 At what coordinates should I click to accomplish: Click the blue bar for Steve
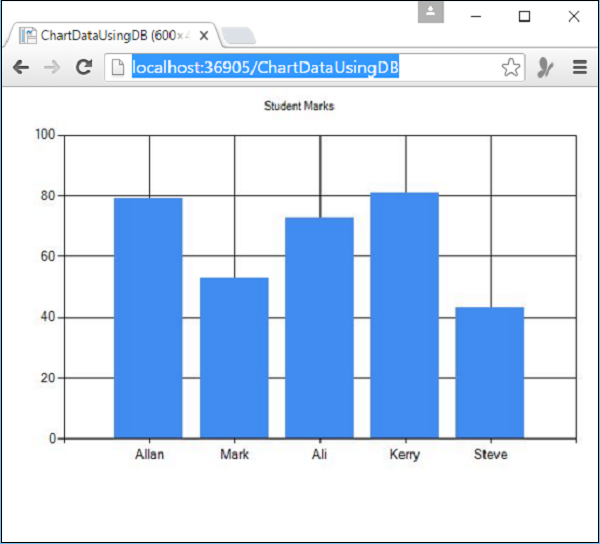pos(490,373)
